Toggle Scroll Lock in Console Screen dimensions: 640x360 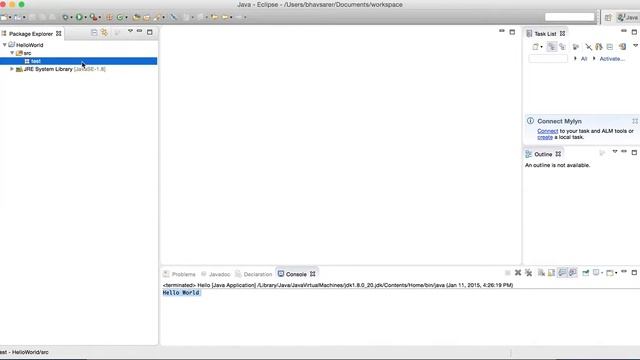551,273
